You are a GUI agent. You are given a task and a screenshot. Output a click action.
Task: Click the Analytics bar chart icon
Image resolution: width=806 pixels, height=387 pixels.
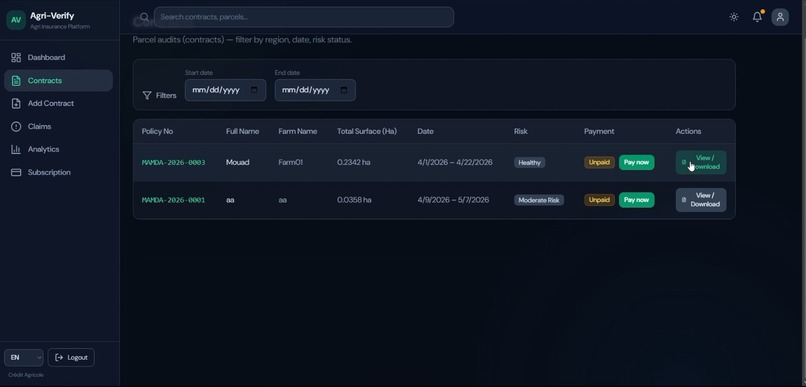(16, 149)
